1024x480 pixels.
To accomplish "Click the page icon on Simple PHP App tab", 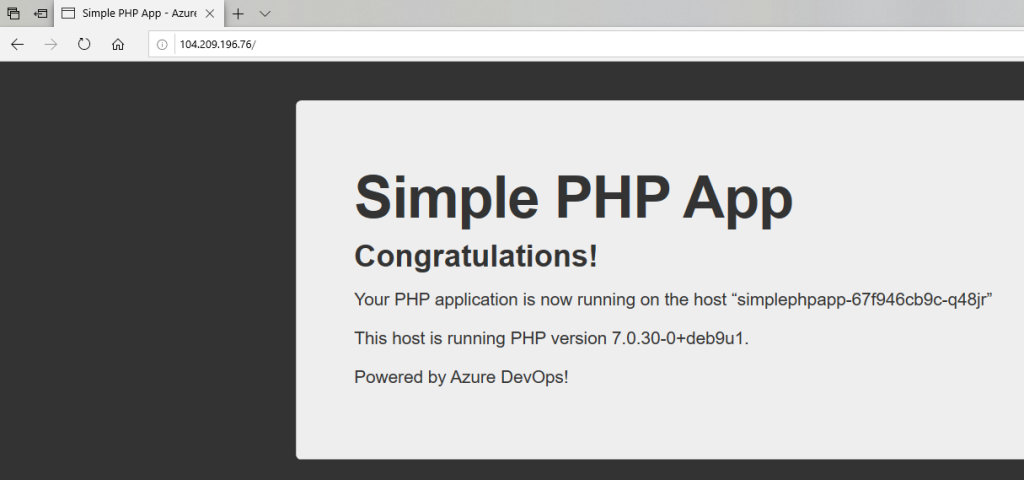I will 68,13.
